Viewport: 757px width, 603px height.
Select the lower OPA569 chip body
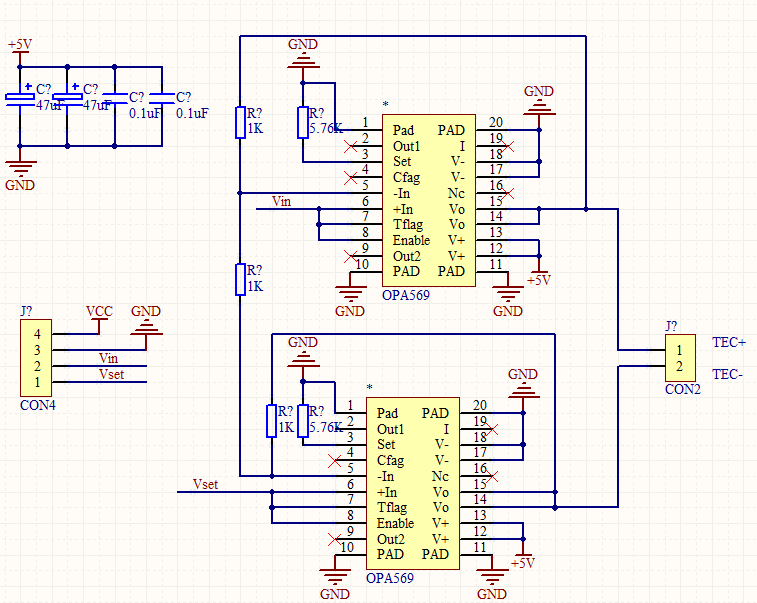[x=413, y=483]
